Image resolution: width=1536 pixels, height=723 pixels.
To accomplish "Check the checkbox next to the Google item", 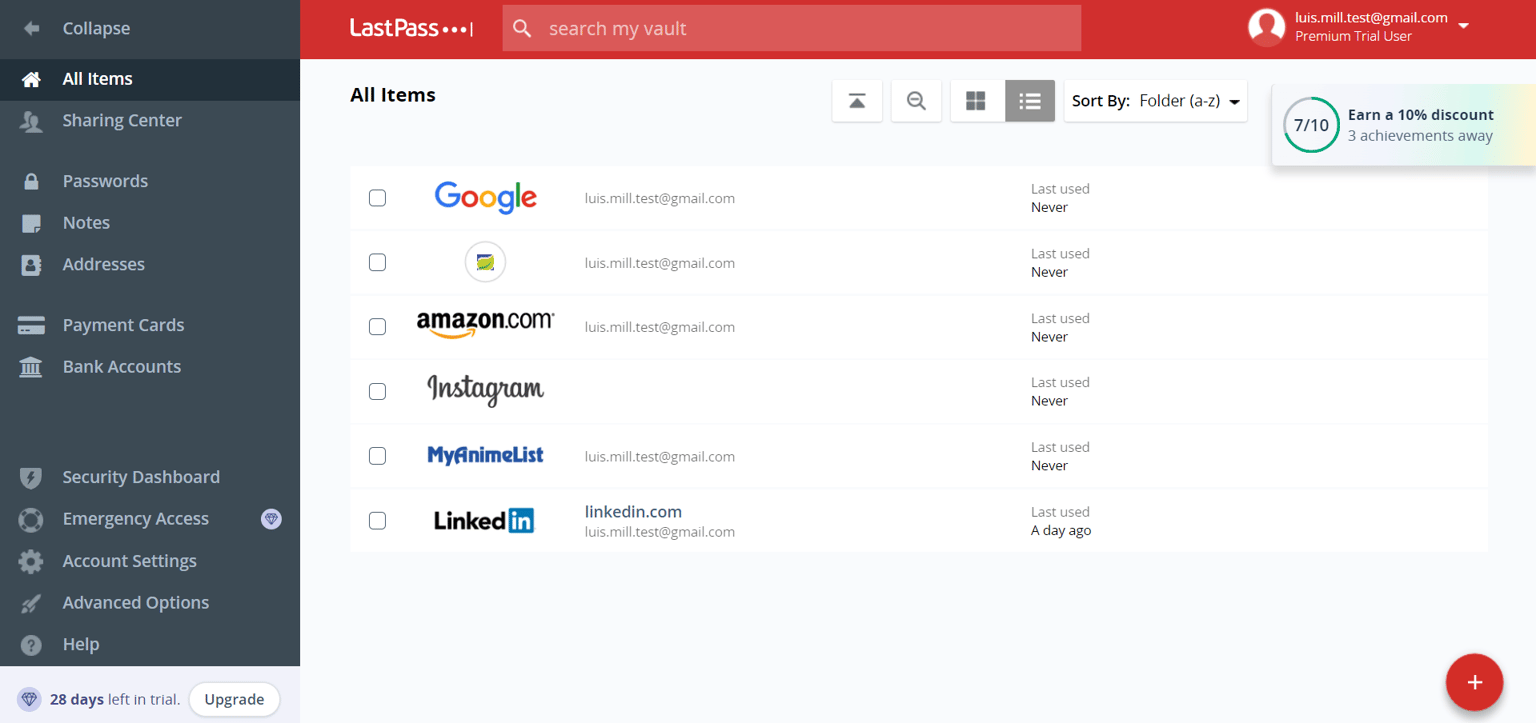I will coord(377,197).
